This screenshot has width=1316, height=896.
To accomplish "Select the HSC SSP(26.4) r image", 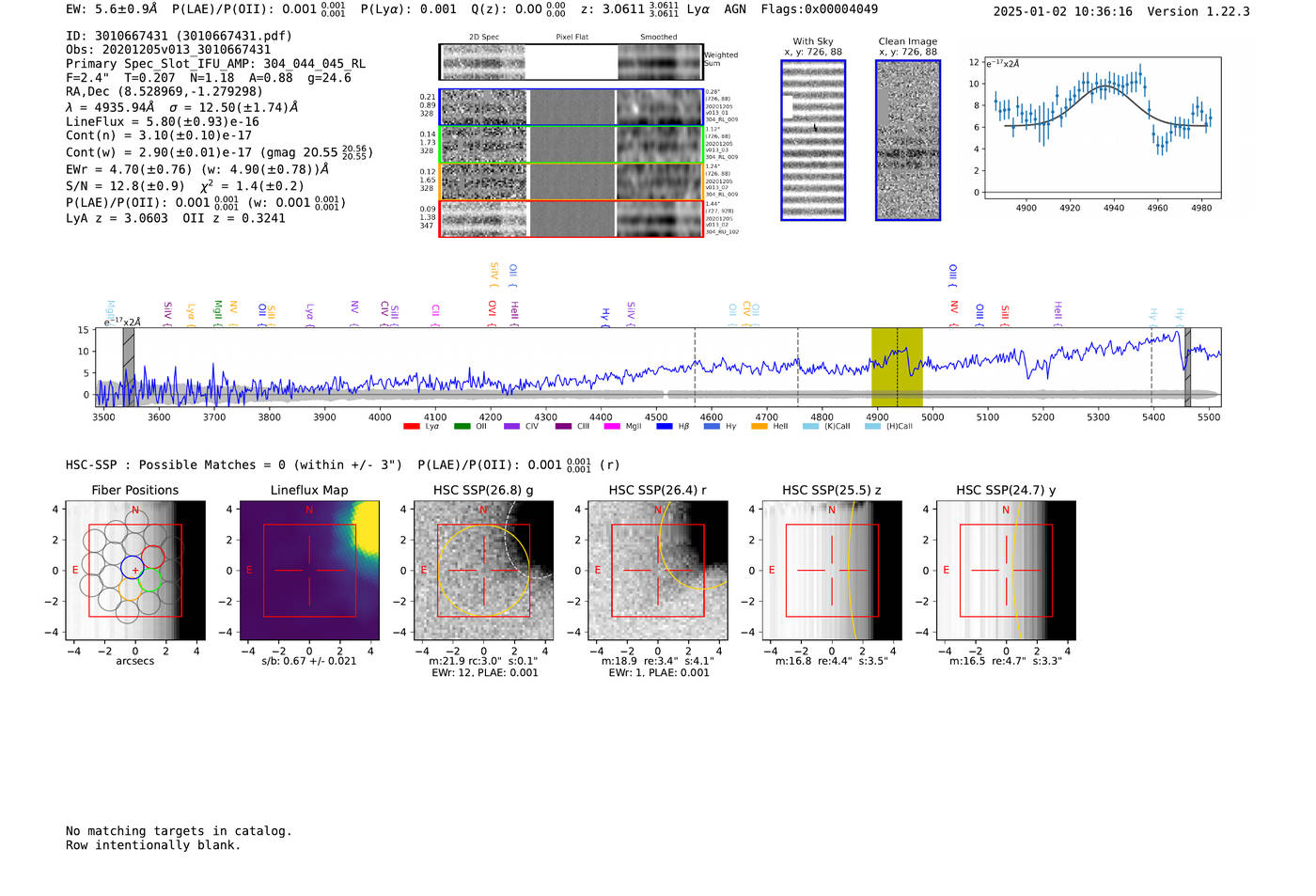I will tap(658, 571).
